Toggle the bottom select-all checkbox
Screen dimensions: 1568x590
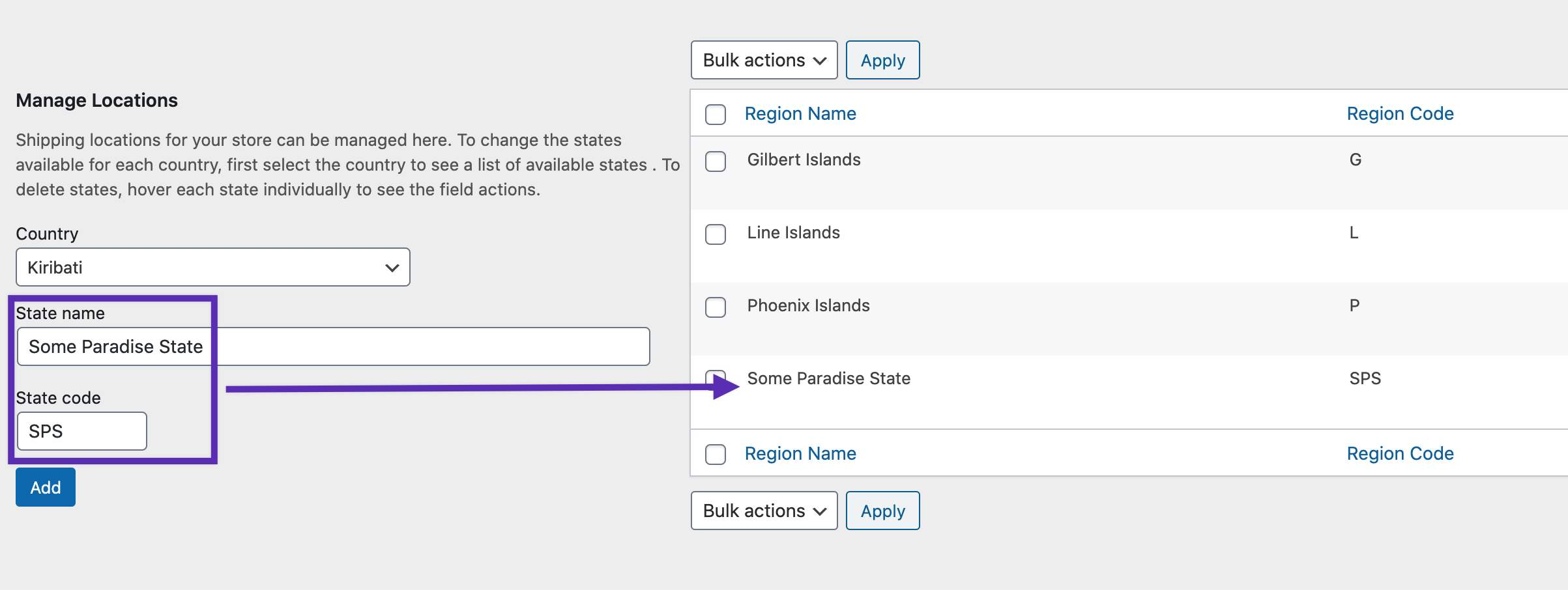click(x=715, y=455)
